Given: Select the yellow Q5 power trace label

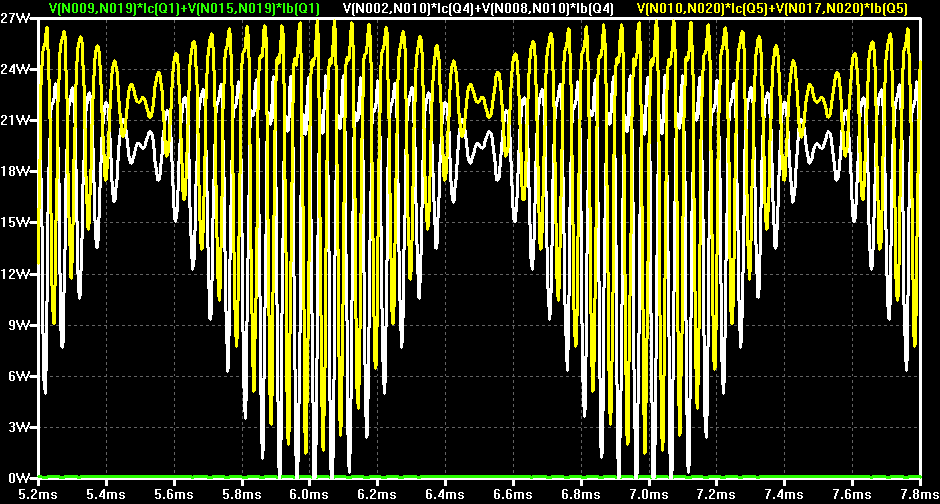Looking at the screenshot, I should coord(772,8).
